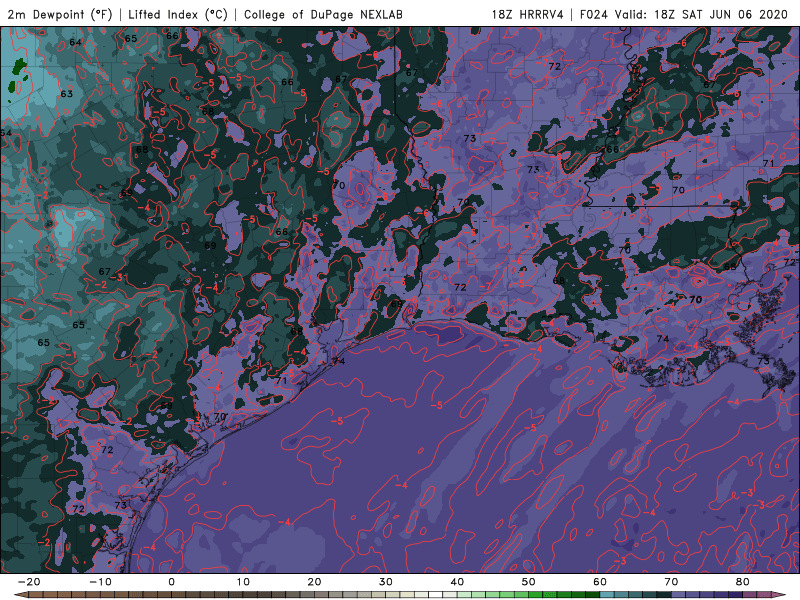Click the colorbar label "0"

click(171, 582)
